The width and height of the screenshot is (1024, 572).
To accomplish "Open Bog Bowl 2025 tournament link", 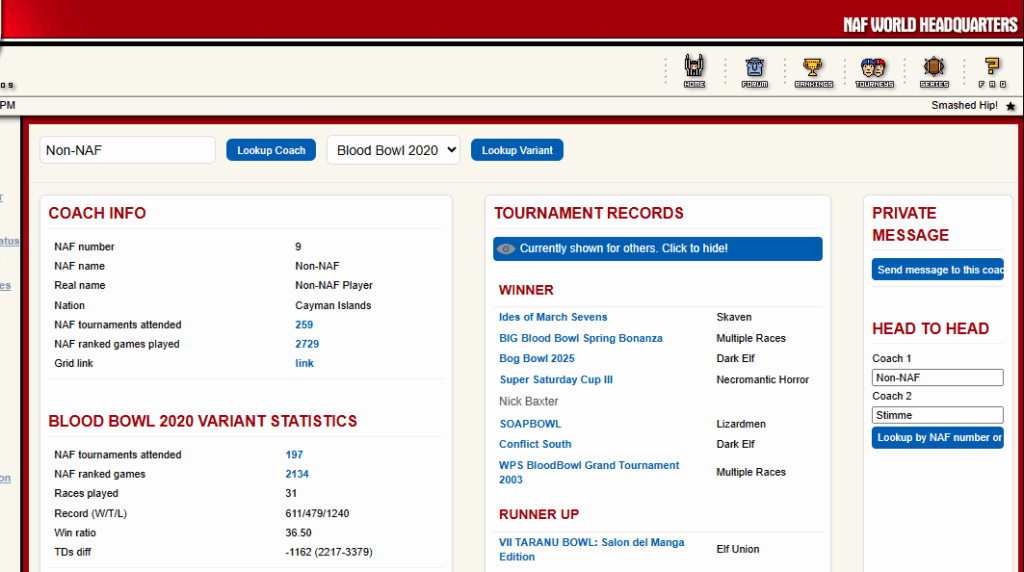I will [537, 358].
